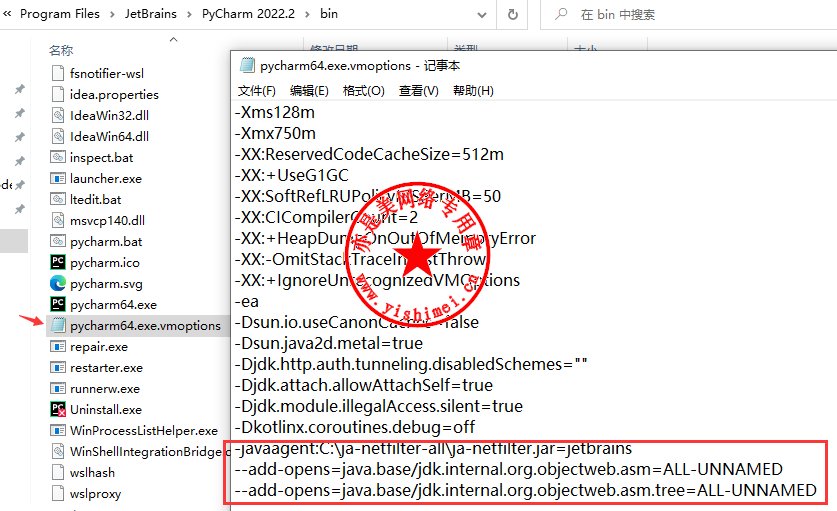Viewport: 837px width, 511px height.
Task: Click the WinProcessListHelper.exe icon
Action: [58, 430]
